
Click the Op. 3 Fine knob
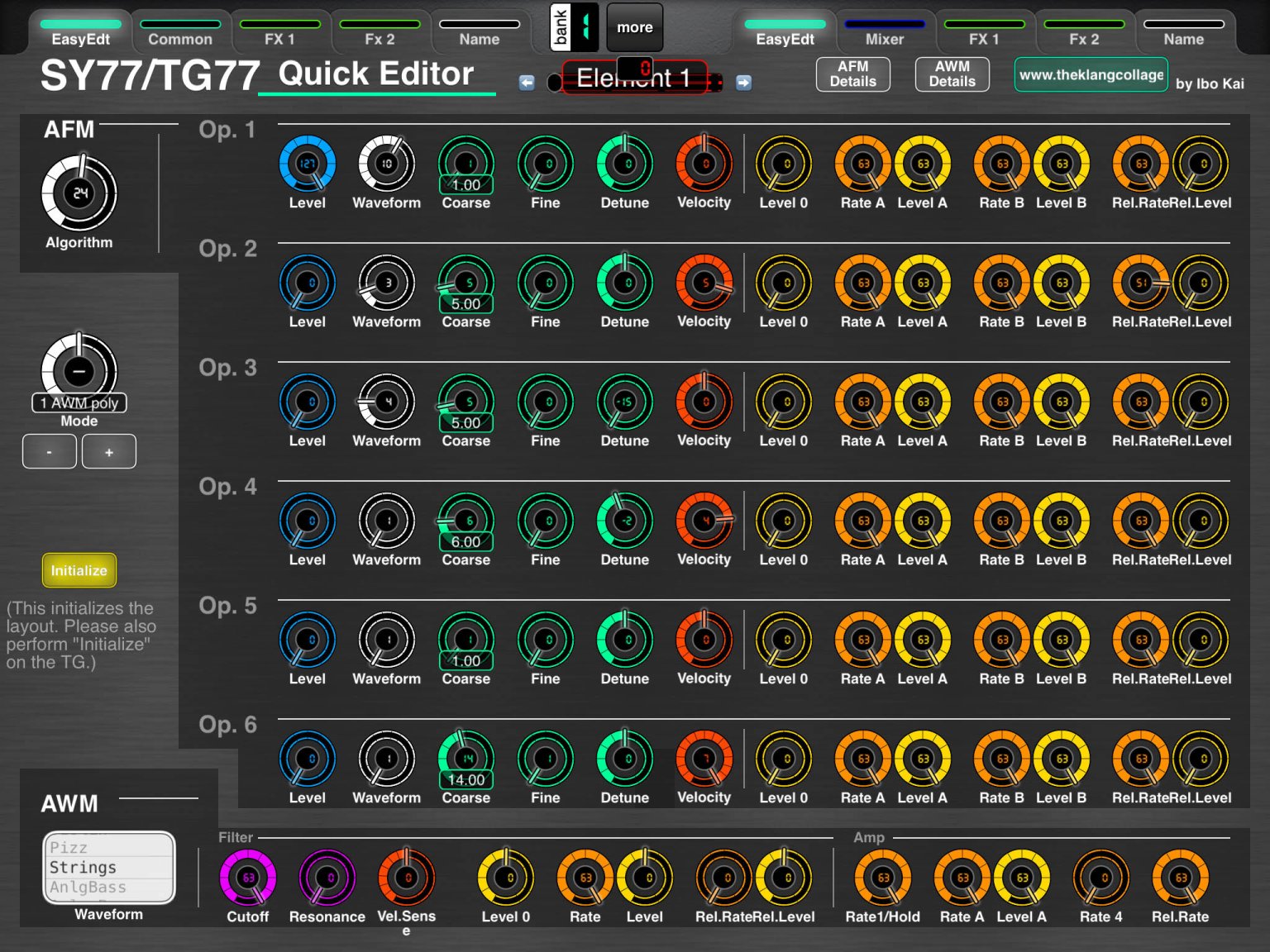click(546, 402)
